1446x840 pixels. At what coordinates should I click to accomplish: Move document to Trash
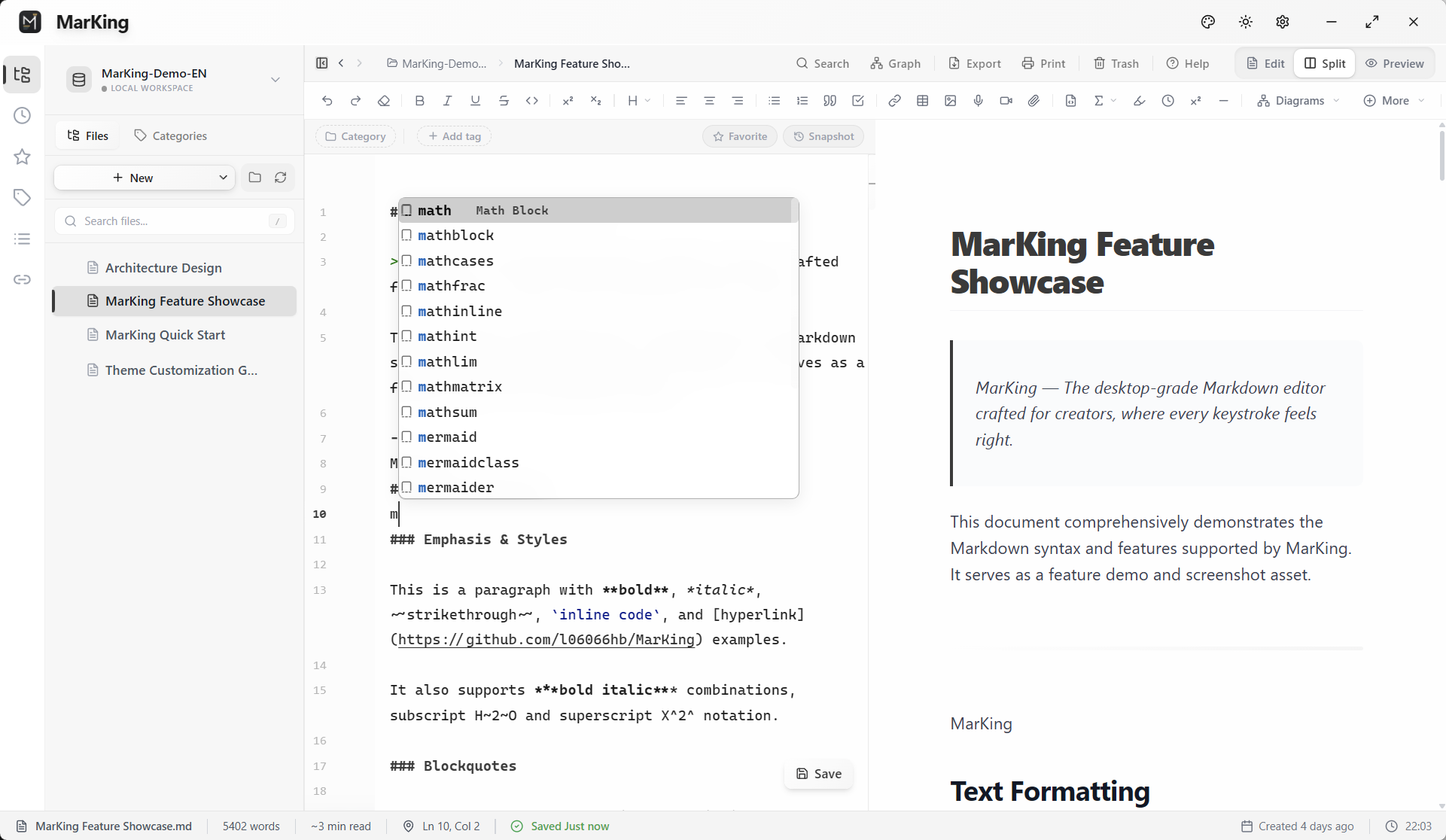coord(1116,63)
